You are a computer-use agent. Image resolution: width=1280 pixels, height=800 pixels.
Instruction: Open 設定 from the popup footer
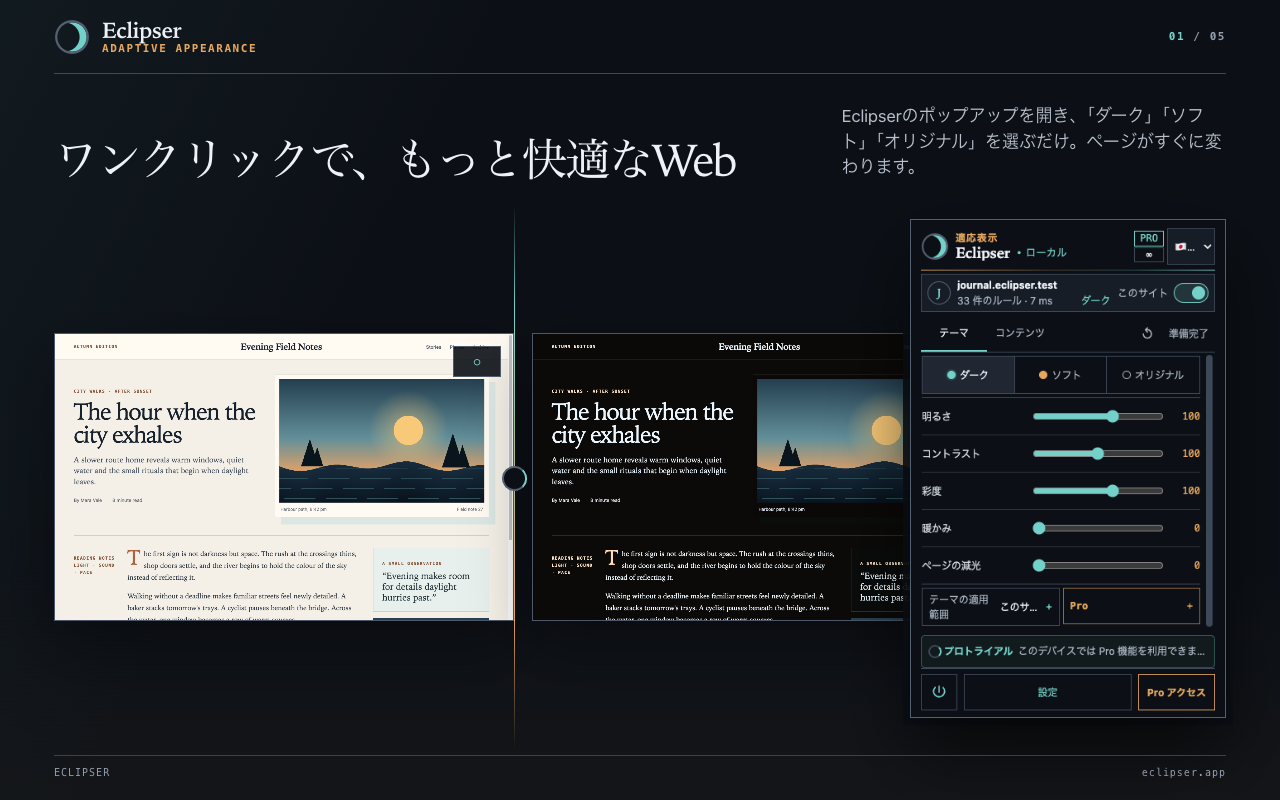[x=1047, y=692]
